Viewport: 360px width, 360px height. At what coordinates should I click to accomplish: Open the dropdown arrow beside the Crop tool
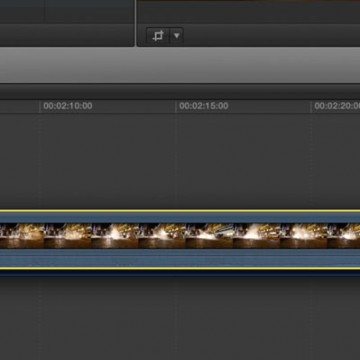point(177,36)
